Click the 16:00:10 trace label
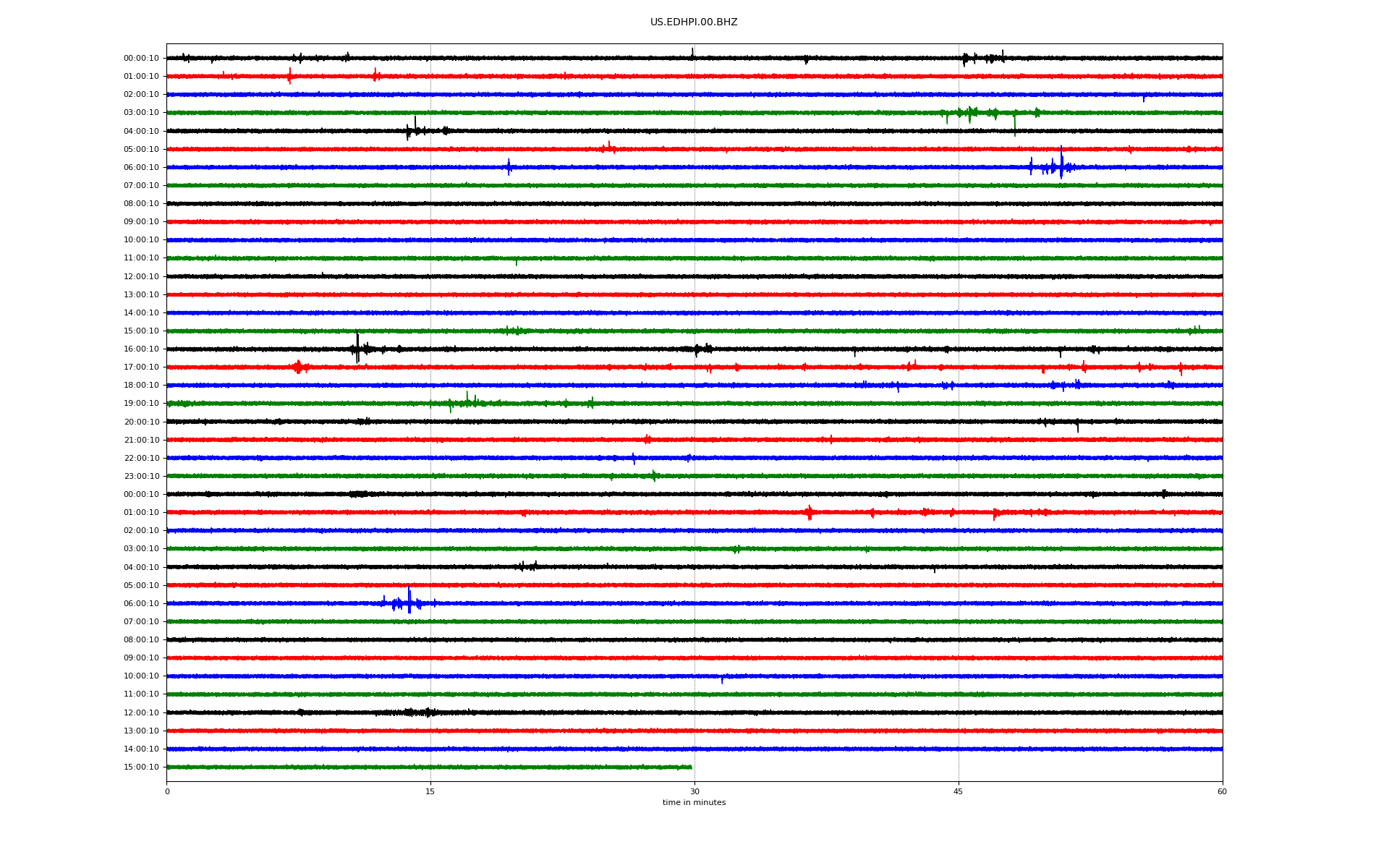The width and height of the screenshot is (1389, 868). [x=141, y=349]
